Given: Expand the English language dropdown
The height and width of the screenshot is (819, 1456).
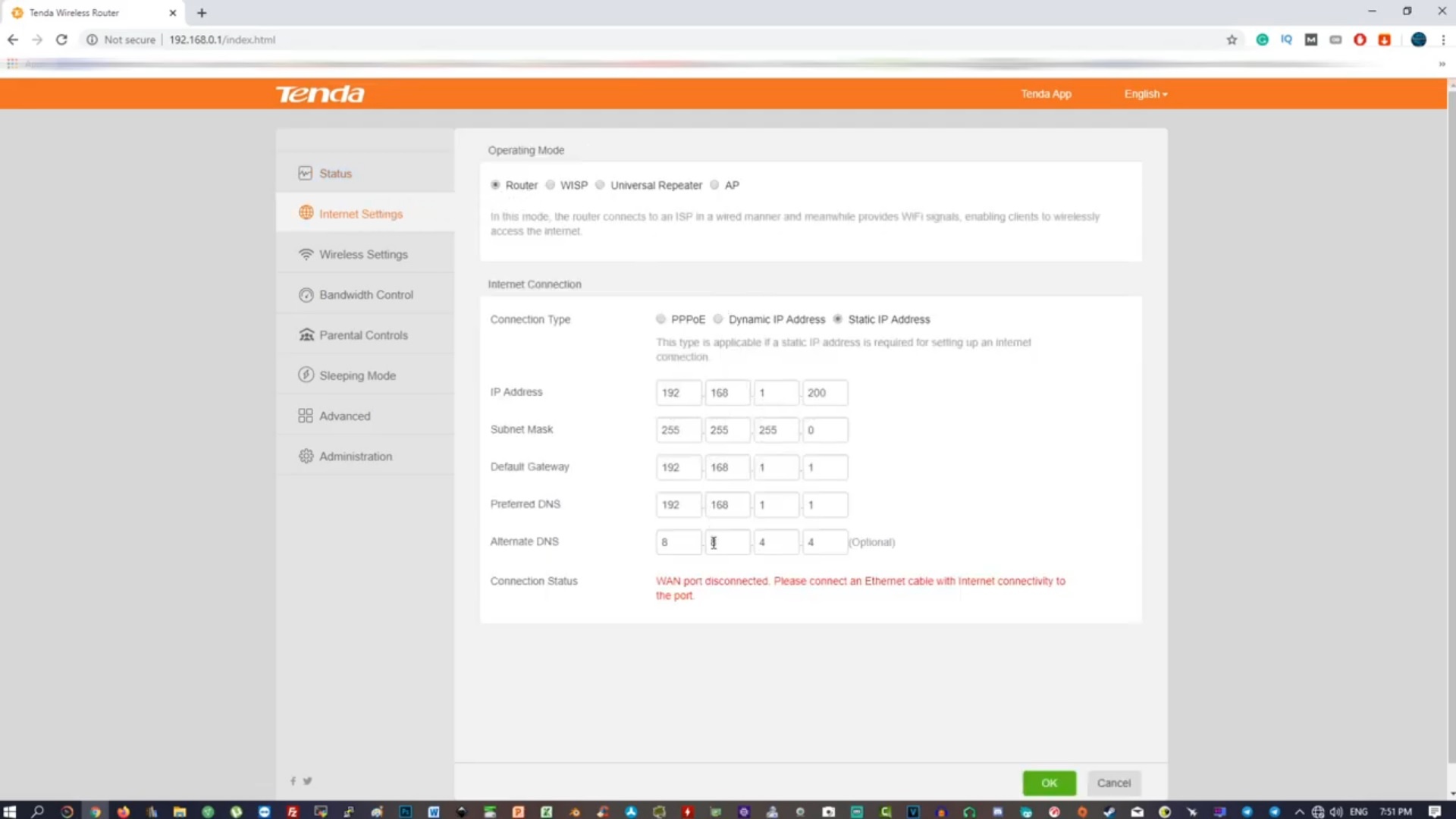Looking at the screenshot, I should pyautogui.click(x=1145, y=93).
